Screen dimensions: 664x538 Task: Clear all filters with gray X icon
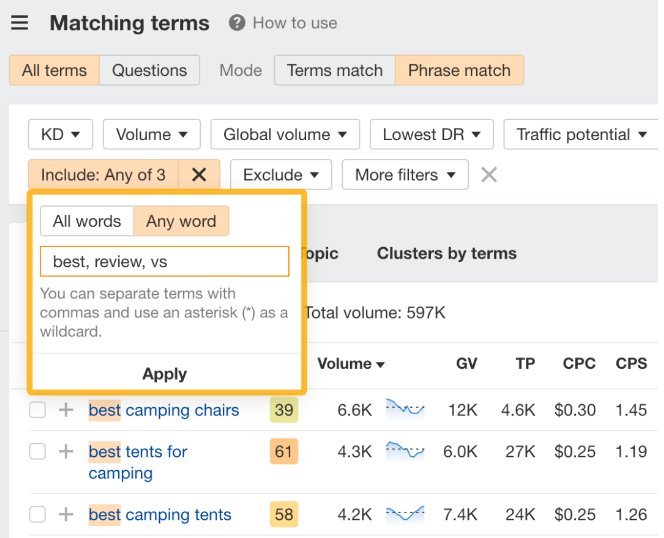[489, 175]
